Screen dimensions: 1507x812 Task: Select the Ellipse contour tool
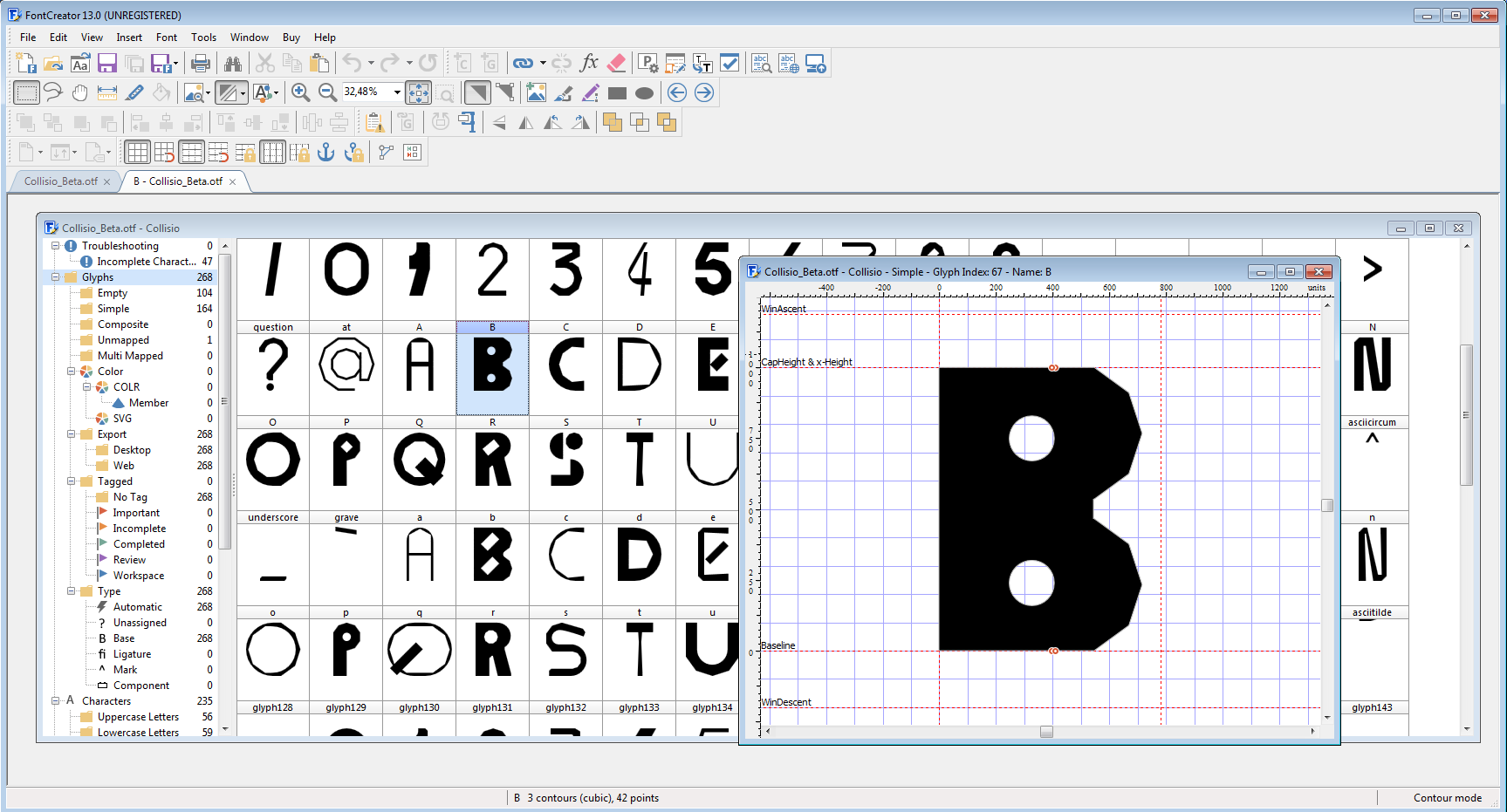pyautogui.click(x=644, y=93)
